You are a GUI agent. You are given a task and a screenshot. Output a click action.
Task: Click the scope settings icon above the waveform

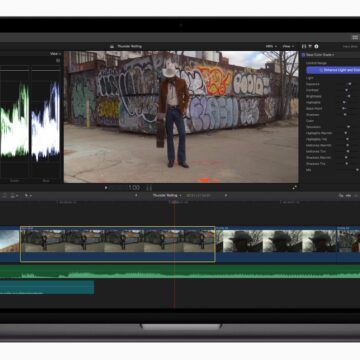pyautogui.click(x=58, y=60)
